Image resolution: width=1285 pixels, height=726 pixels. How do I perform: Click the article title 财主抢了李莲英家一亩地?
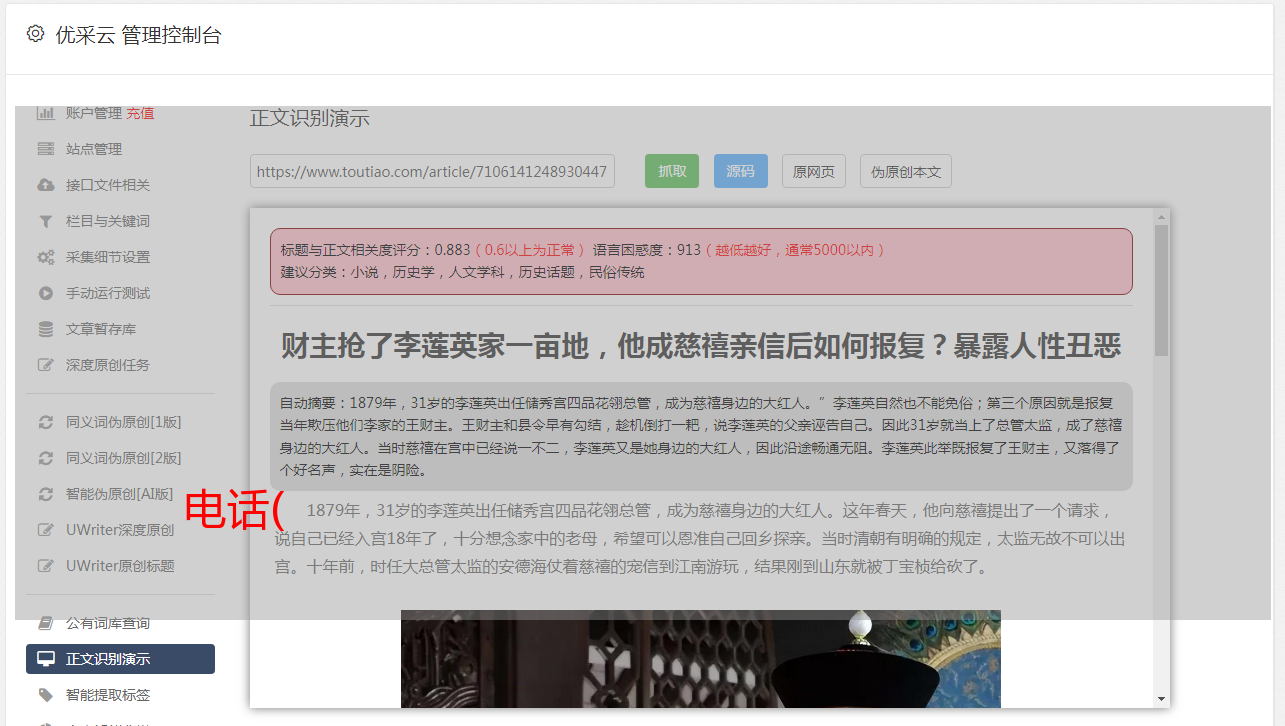tap(701, 347)
